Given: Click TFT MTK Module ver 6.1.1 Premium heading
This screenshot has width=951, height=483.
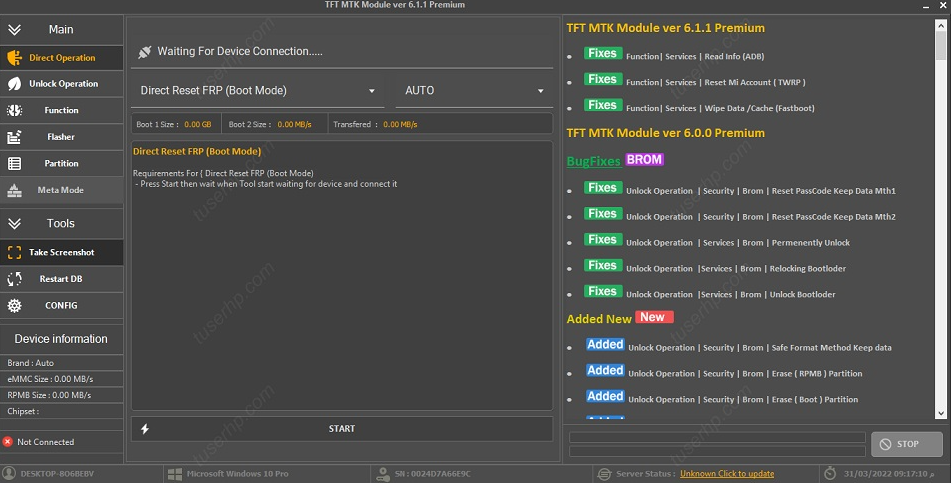Looking at the screenshot, I should (x=665, y=28).
